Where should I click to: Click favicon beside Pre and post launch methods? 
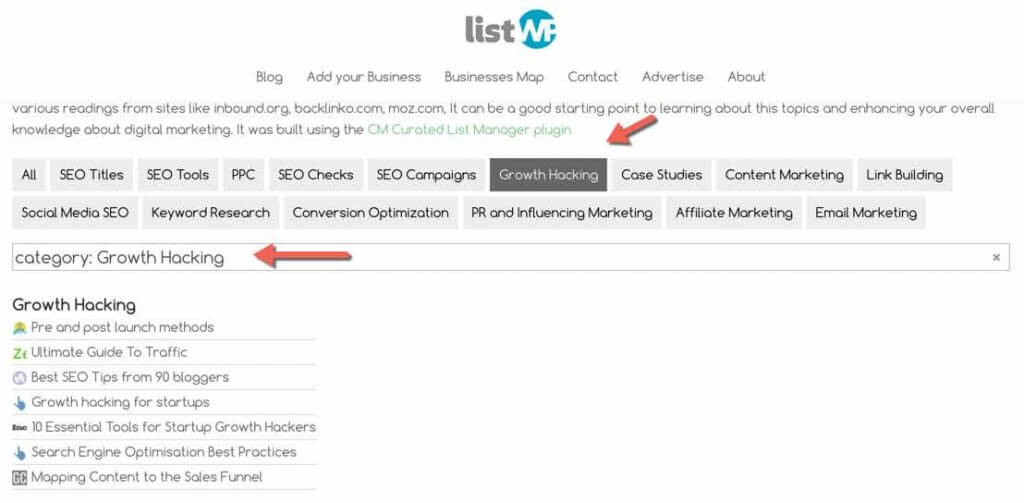20,328
